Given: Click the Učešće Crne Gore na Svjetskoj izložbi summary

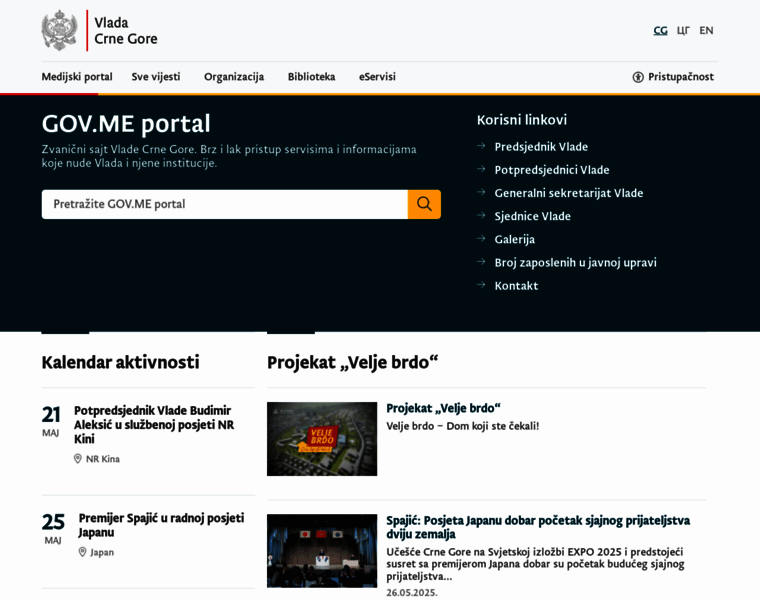Looking at the screenshot, I should coord(536,564).
